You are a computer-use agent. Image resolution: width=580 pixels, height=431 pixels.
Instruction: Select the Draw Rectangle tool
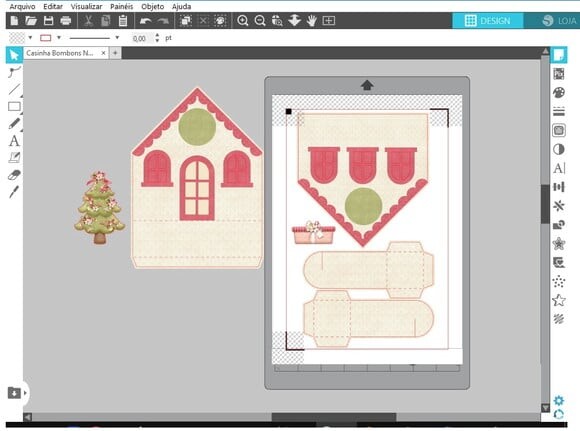pos(14,107)
